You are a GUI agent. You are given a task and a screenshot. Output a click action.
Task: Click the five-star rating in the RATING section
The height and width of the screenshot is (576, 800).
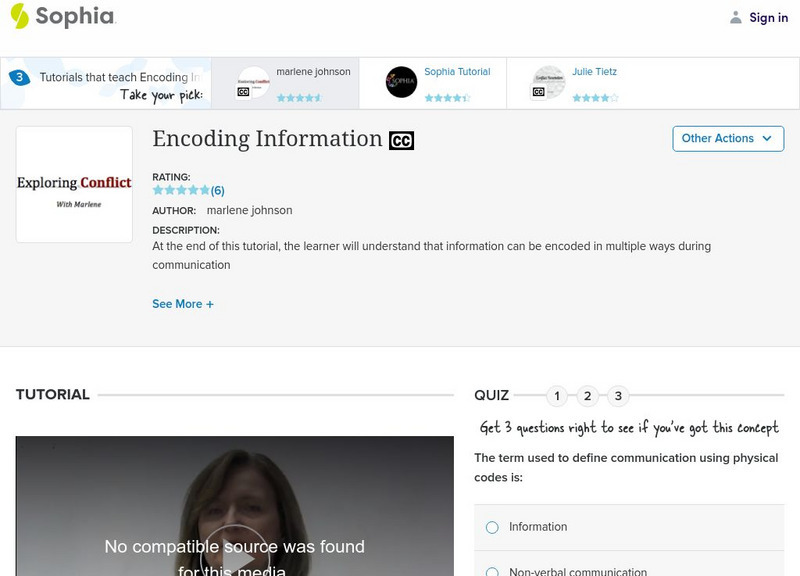(181, 190)
